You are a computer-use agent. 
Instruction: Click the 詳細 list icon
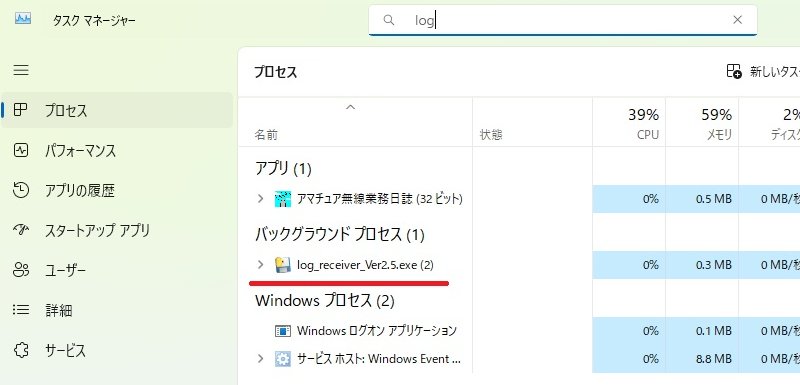pyautogui.click(x=21, y=310)
